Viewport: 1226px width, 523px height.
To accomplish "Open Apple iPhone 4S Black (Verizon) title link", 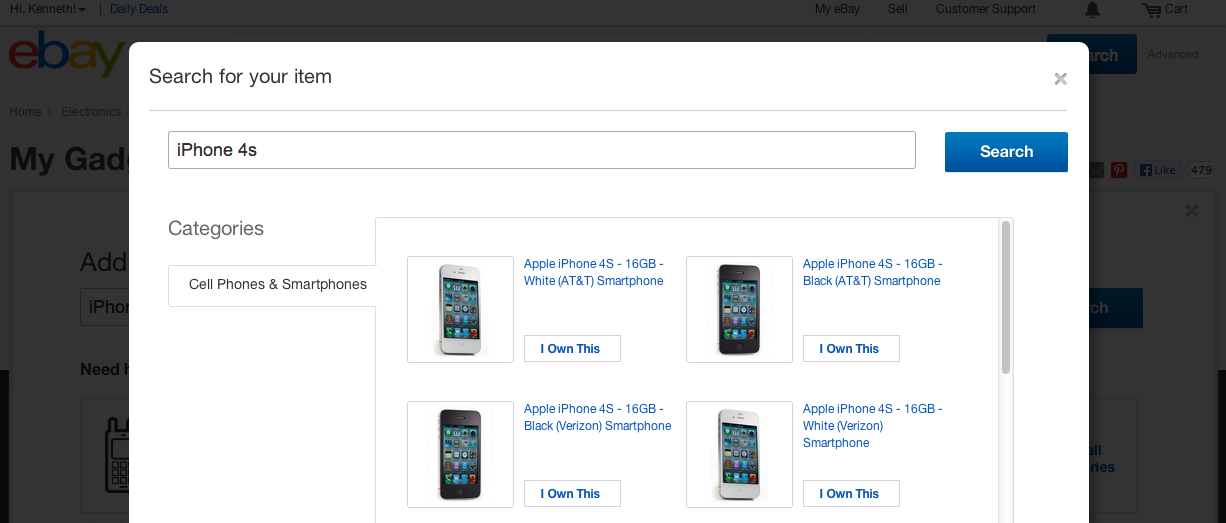I will pyautogui.click(x=598, y=418).
